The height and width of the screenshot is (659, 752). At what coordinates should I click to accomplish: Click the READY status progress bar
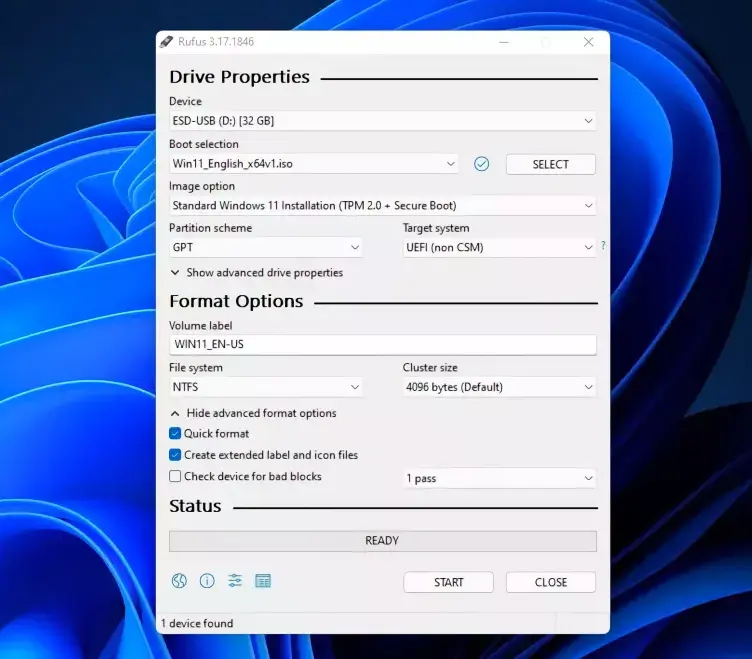[383, 541]
